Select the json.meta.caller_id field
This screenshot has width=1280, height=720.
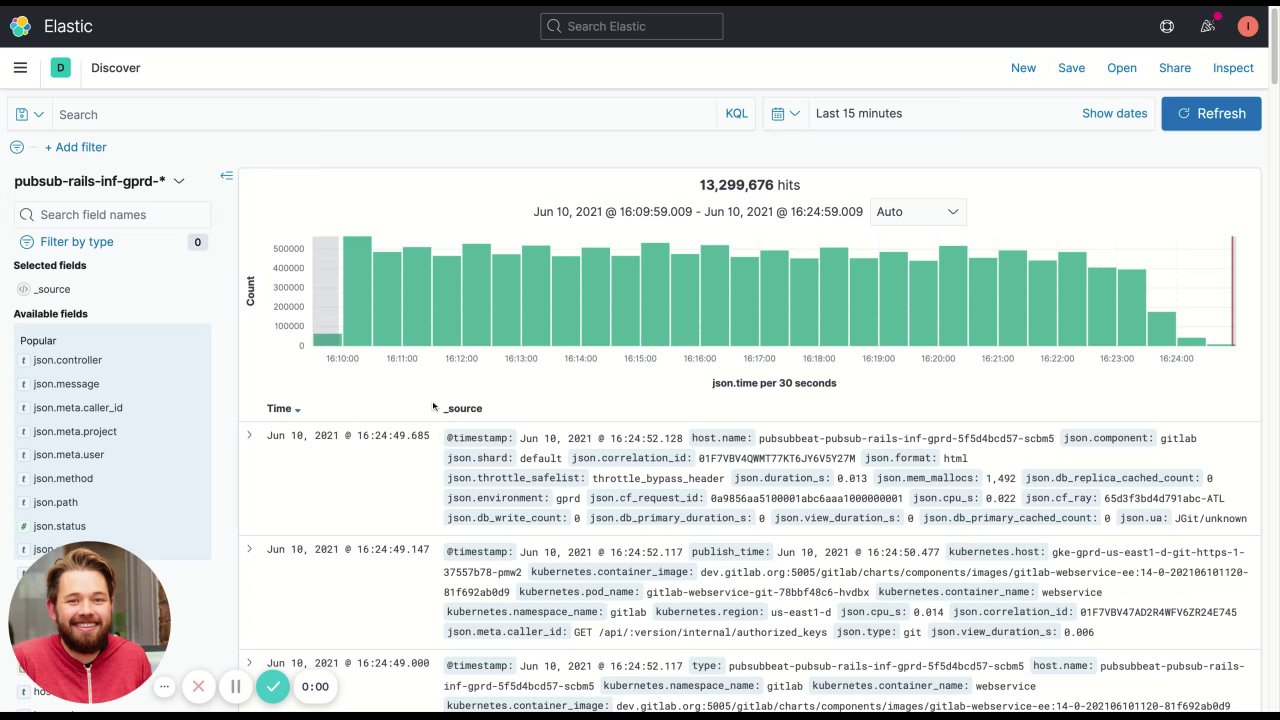pyautogui.click(x=78, y=408)
